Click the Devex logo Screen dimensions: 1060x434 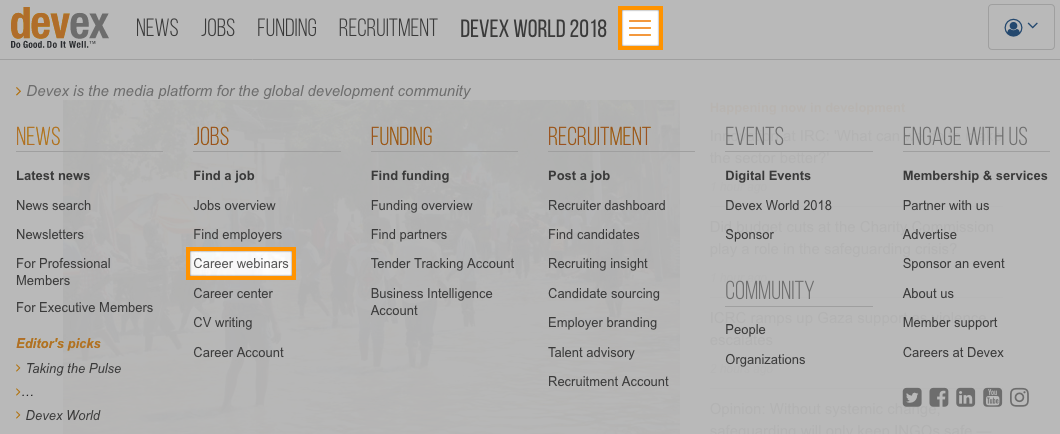click(59, 28)
